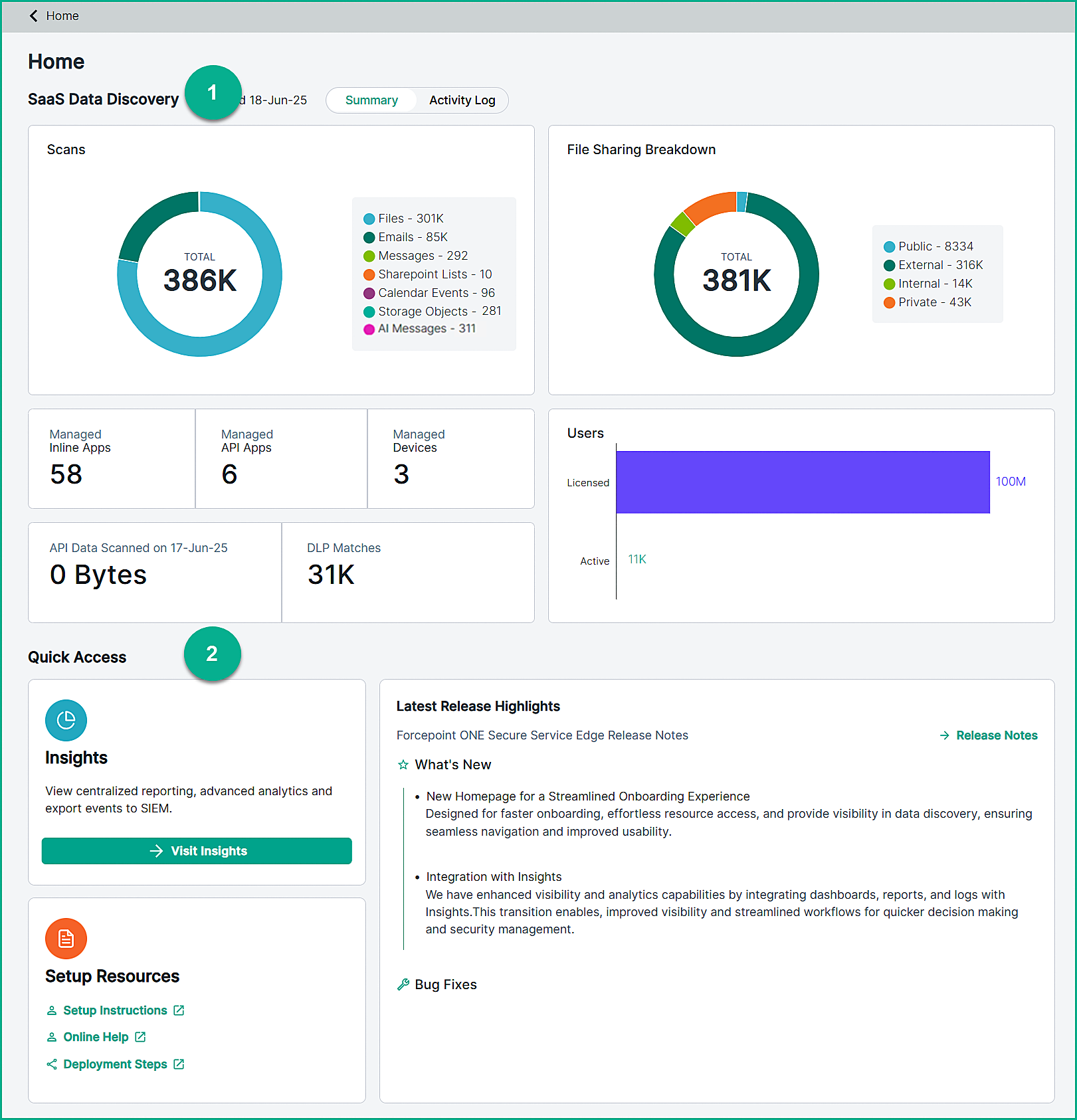The image size is (1077, 1120).
Task: Open the Activity Log tab
Action: (462, 100)
